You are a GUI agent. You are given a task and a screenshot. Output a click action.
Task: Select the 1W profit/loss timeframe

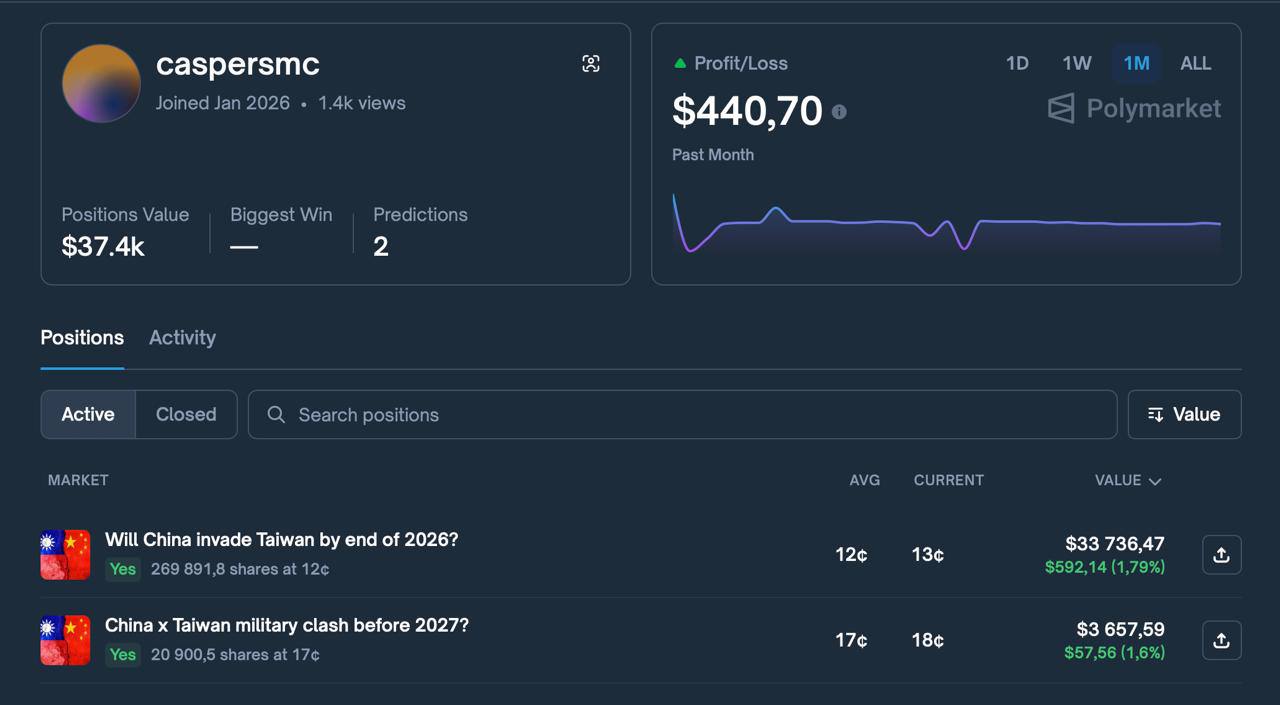(x=1076, y=63)
